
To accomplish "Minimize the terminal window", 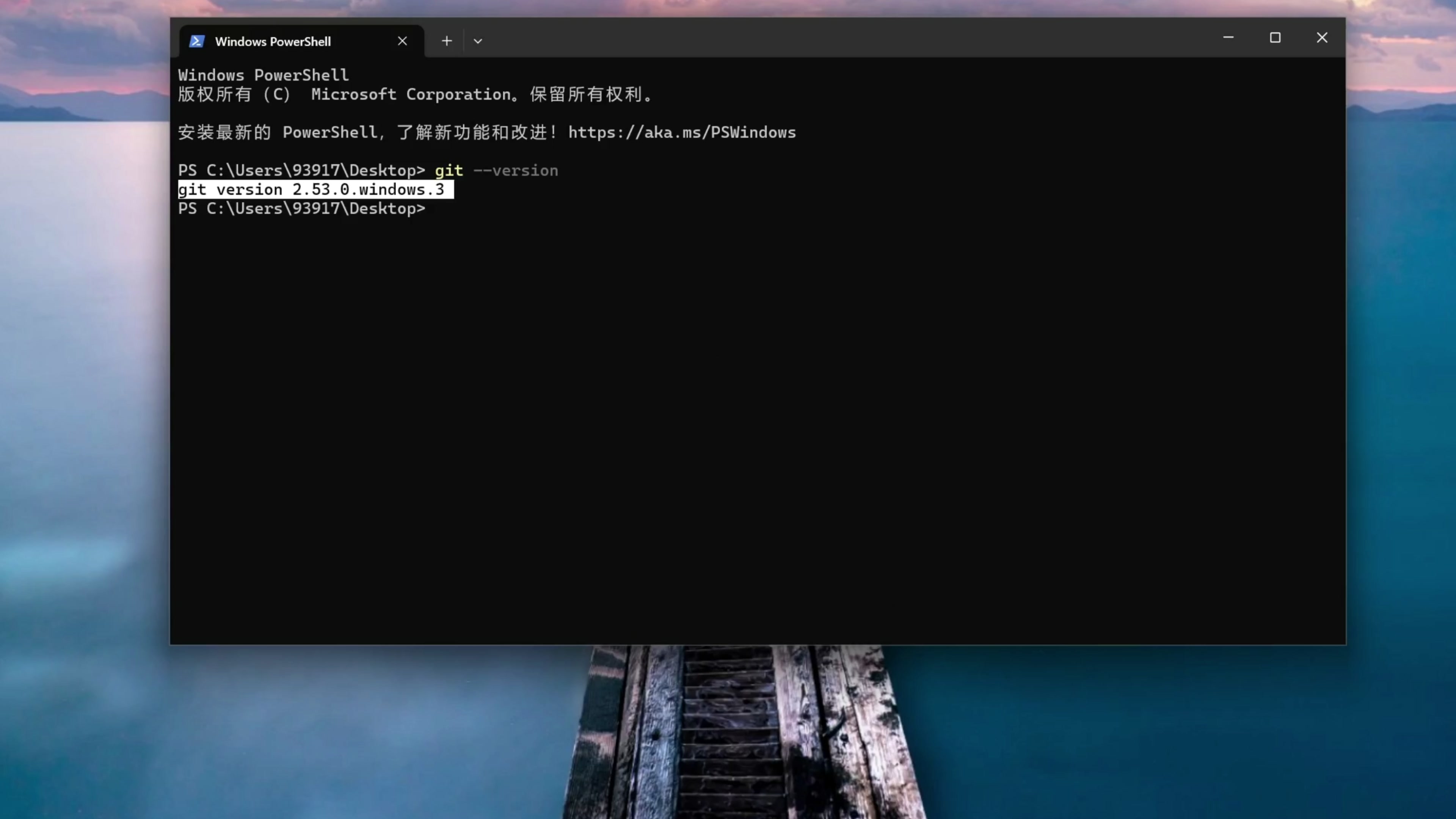I will [1228, 38].
